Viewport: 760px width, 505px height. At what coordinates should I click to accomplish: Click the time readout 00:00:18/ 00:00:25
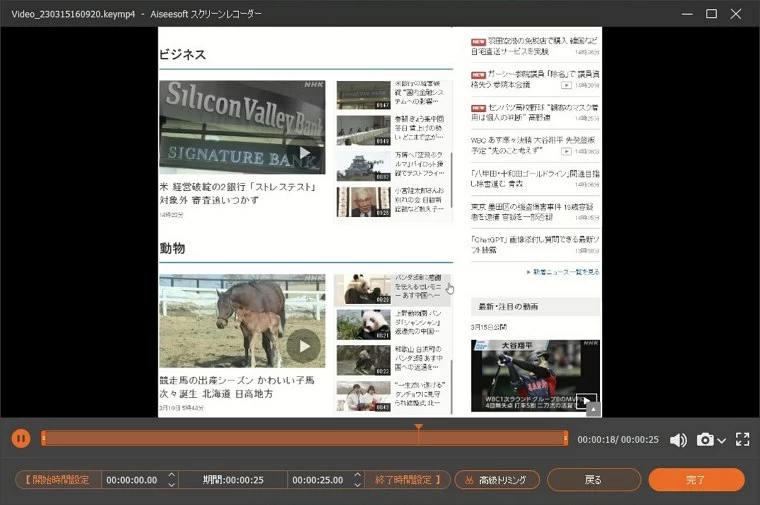618,440
